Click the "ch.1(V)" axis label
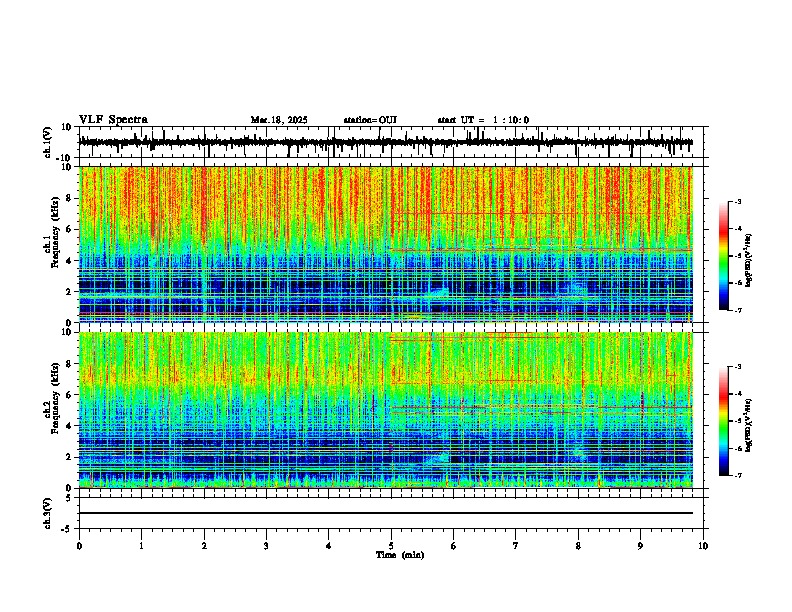The width and height of the screenshot is (792, 612). pos(48,142)
